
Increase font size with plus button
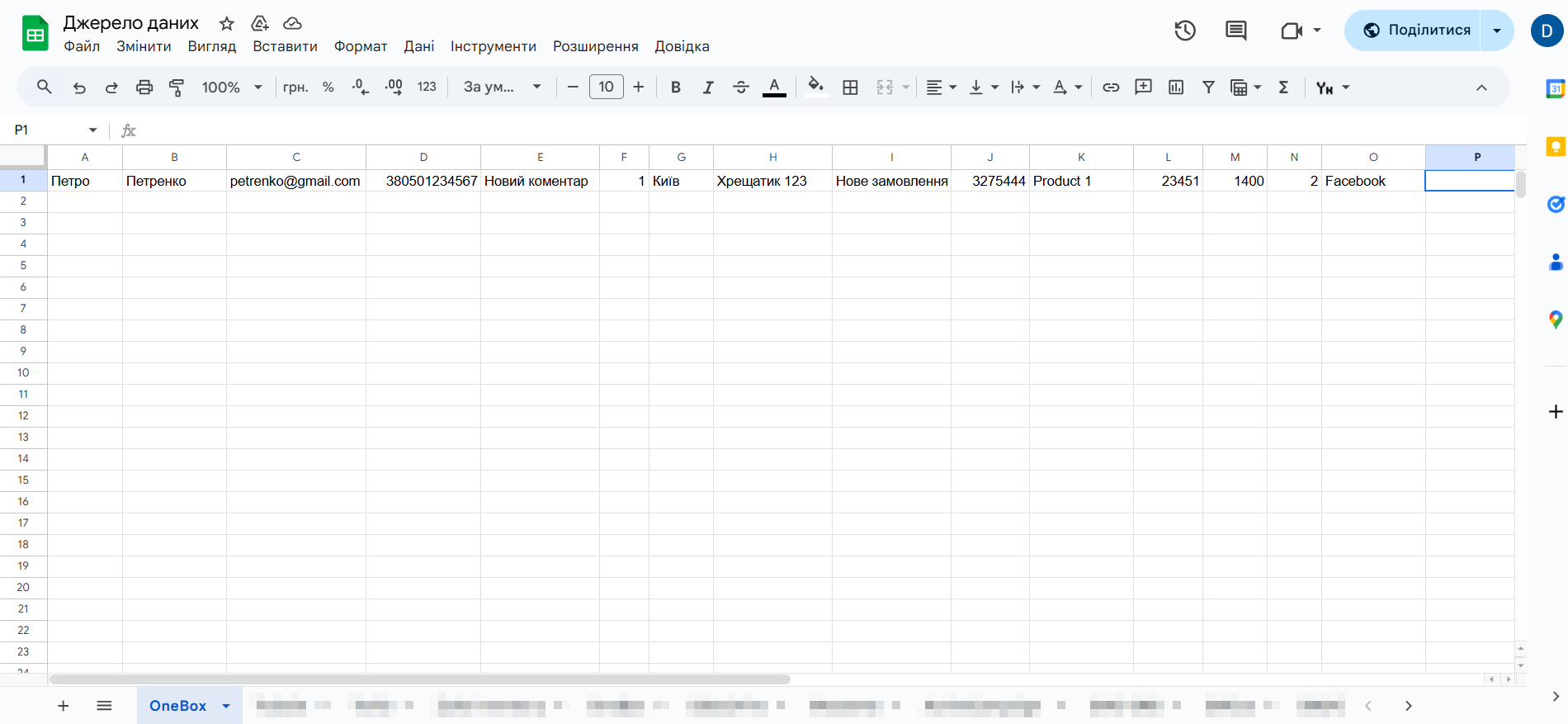coord(639,87)
